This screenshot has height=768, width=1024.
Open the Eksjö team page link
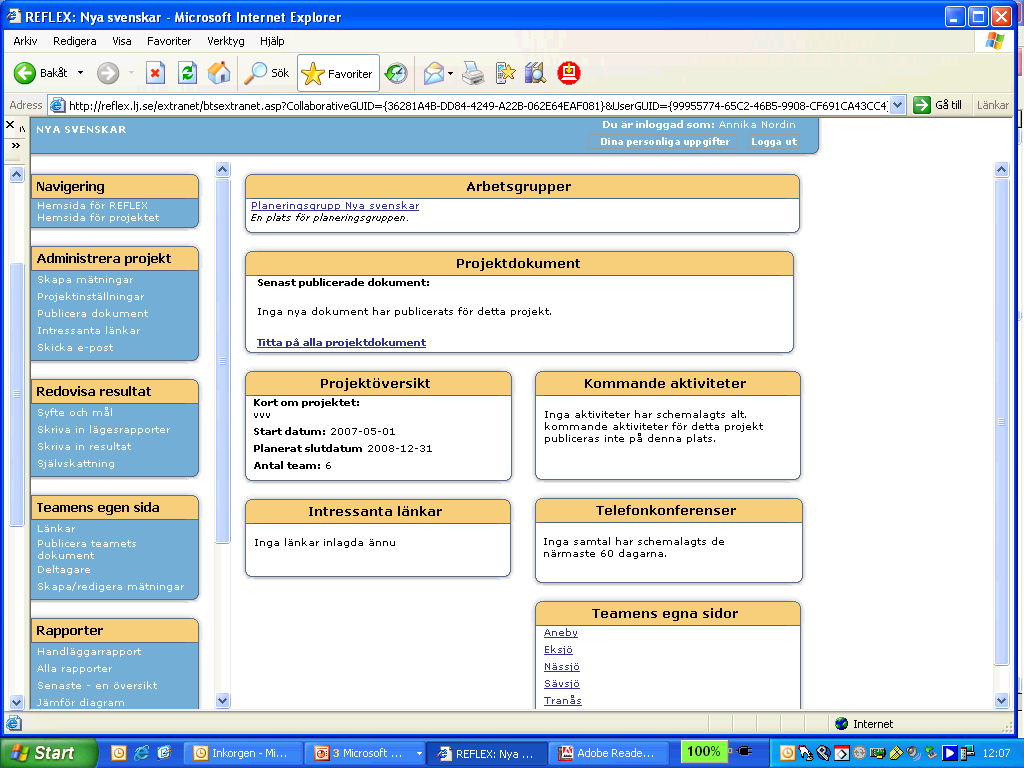pos(558,649)
